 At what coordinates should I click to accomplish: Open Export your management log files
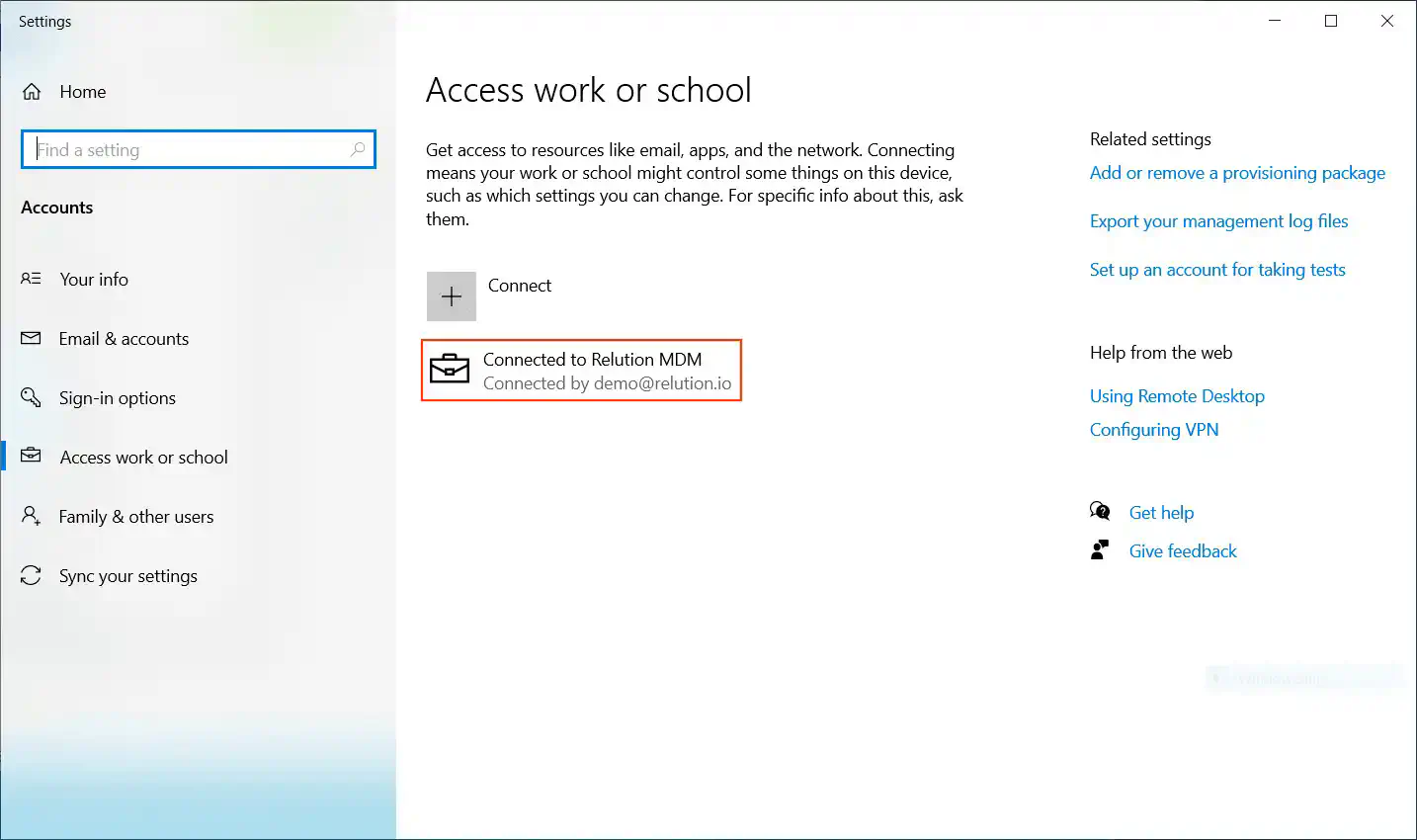point(1218,221)
